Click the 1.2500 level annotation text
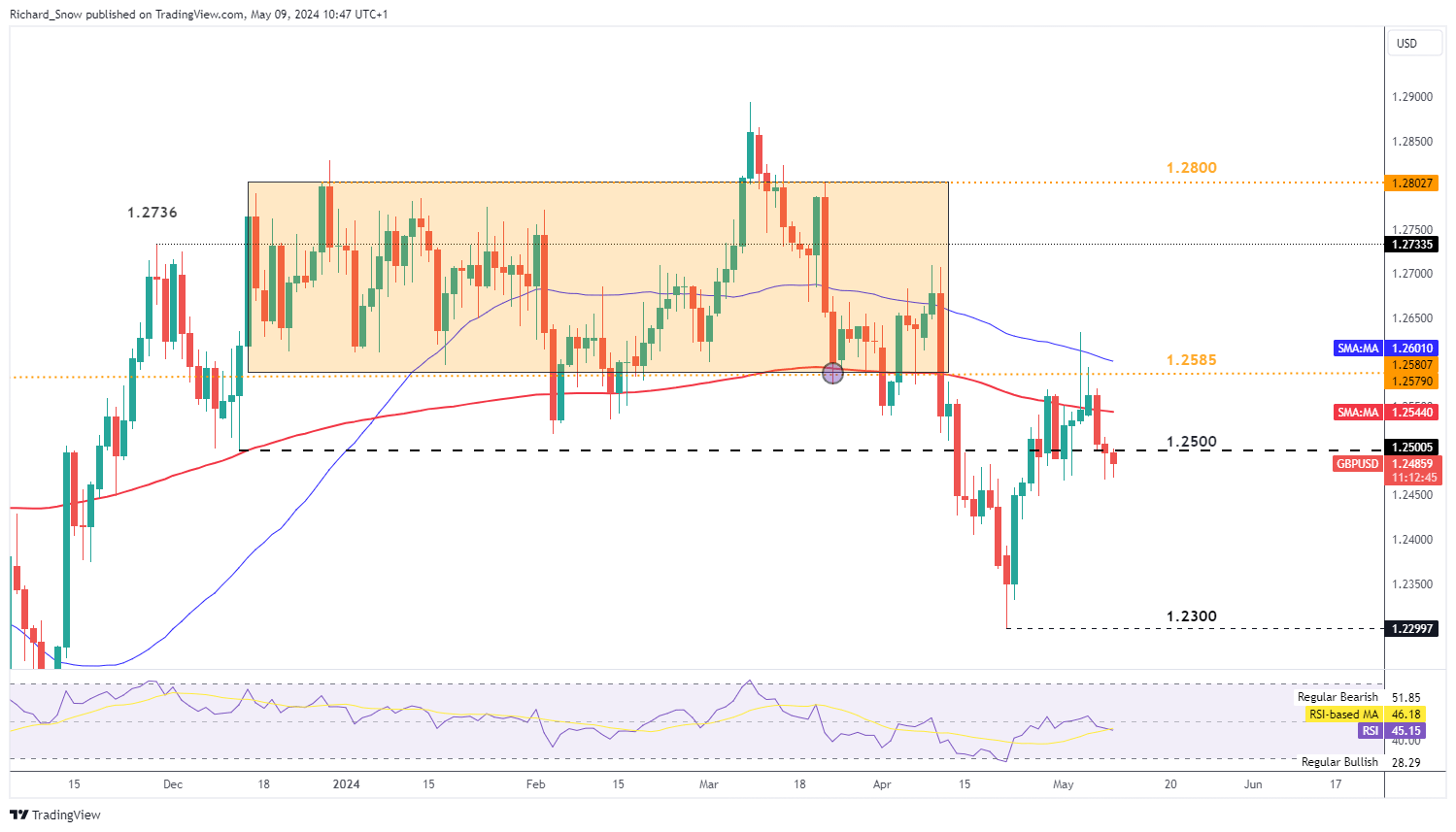 [1191, 442]
